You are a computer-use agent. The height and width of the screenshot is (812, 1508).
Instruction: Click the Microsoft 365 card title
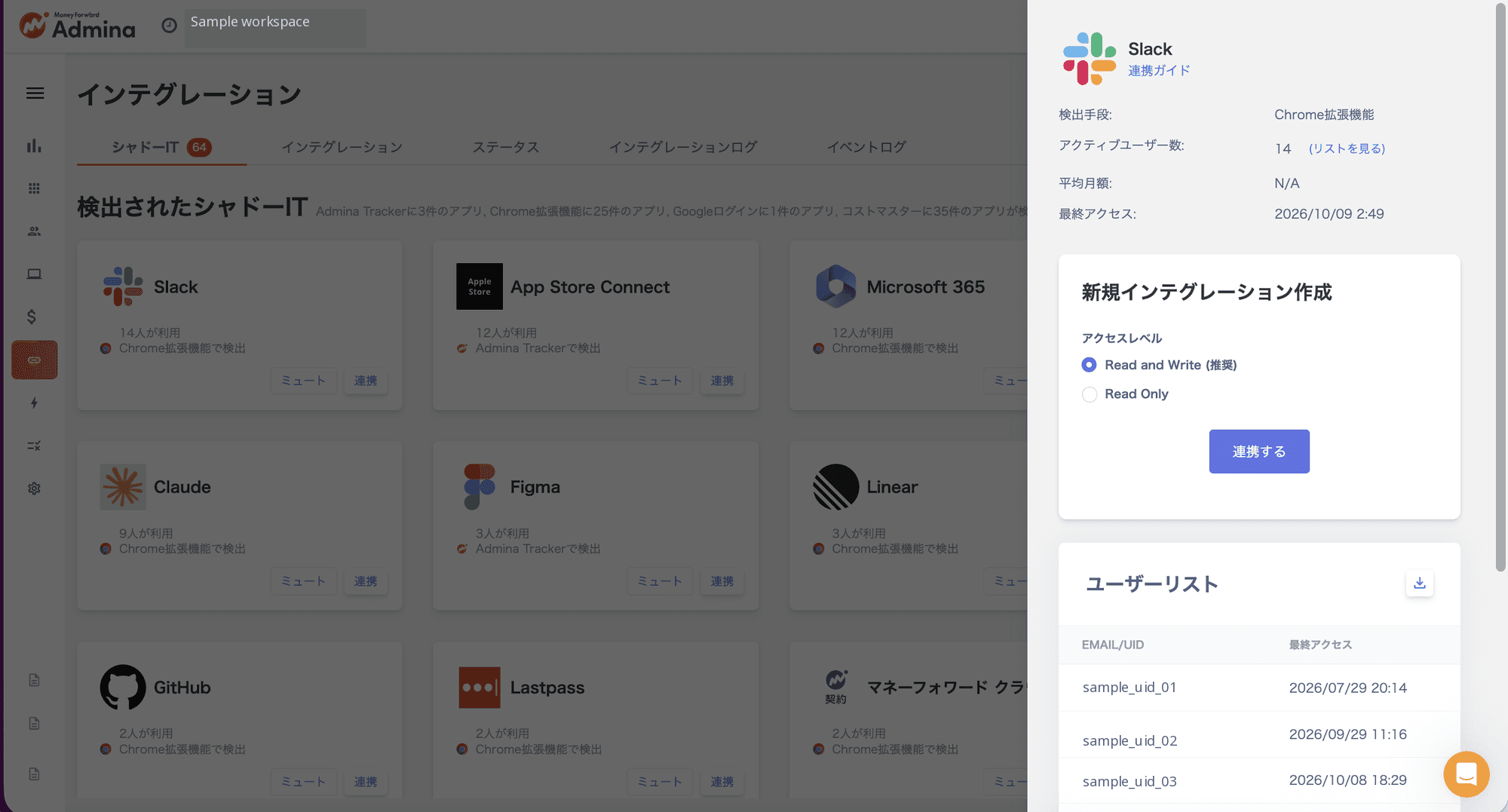click(925, 287)
